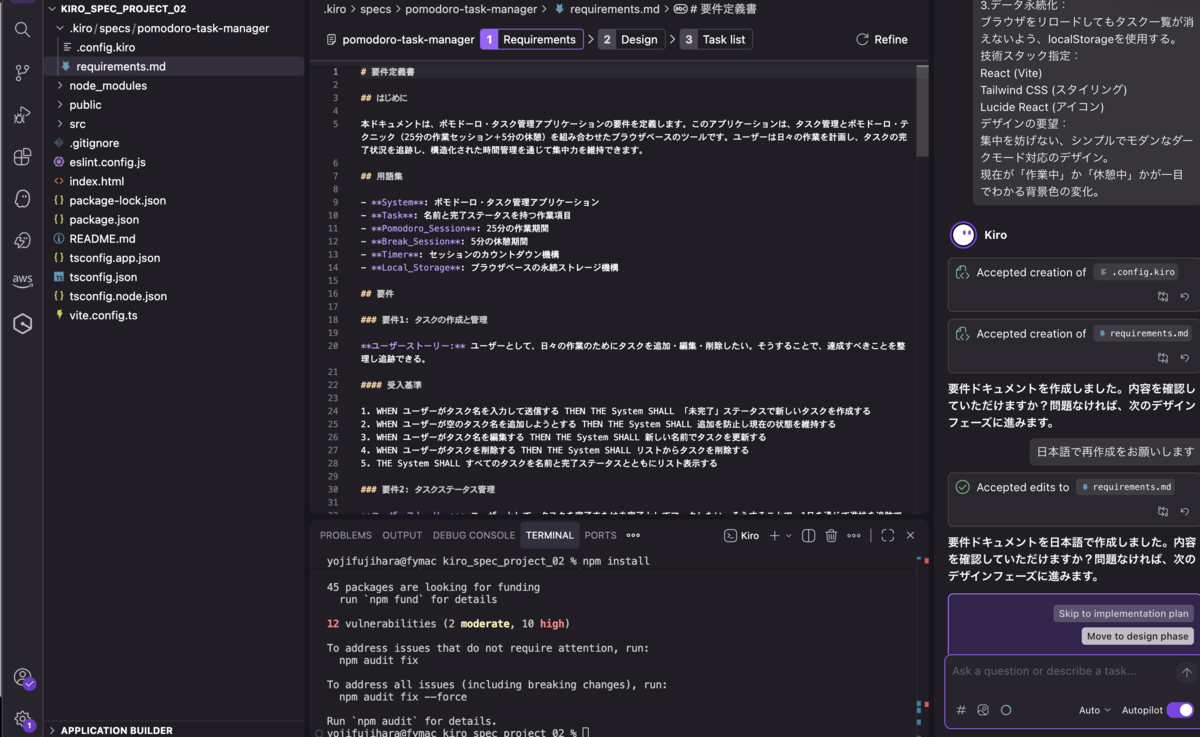Viewport: 1200px width, 737px height.
Task: Focus the Ask a question chat input
Action: 1060,672
